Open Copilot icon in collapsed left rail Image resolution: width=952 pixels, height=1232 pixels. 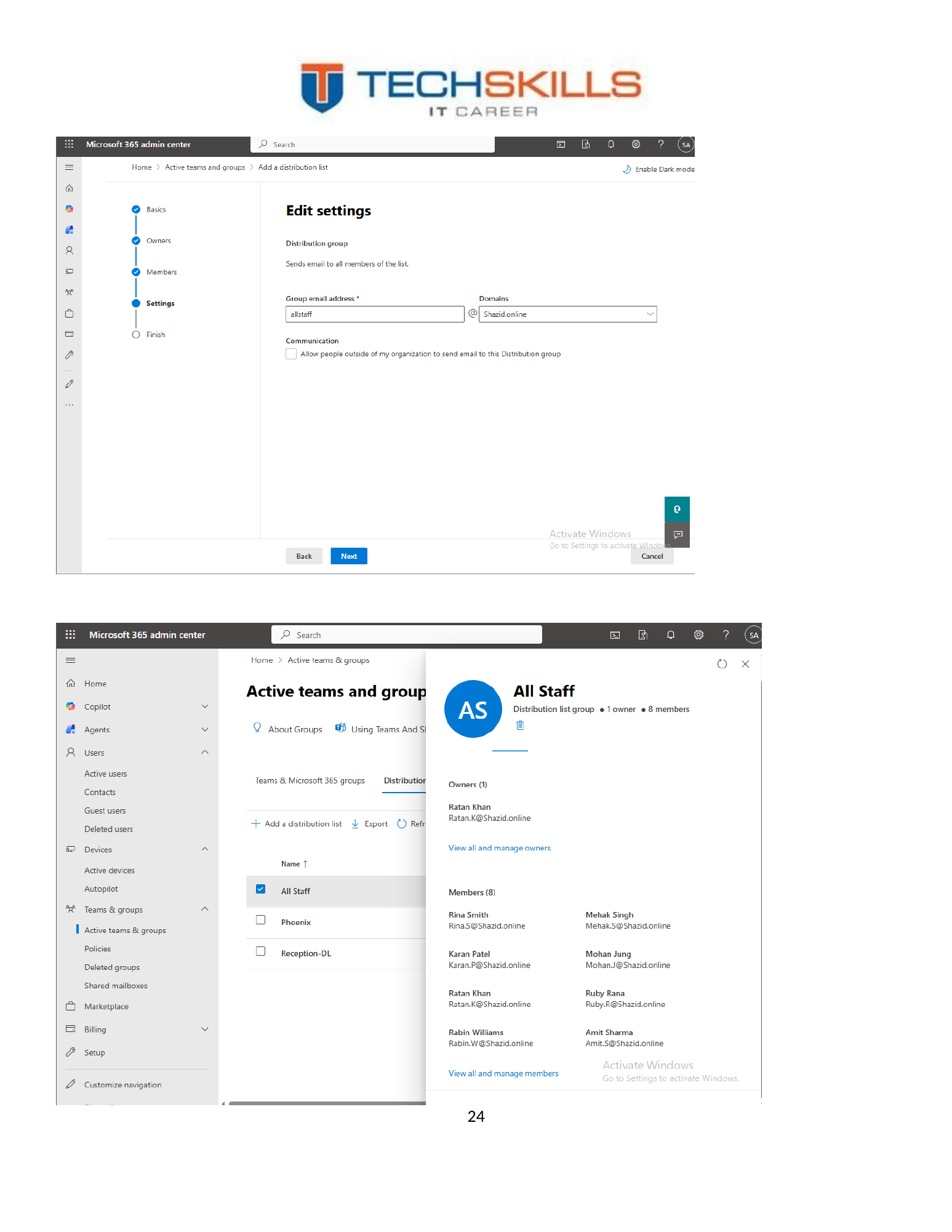click(x=70, y=209)
